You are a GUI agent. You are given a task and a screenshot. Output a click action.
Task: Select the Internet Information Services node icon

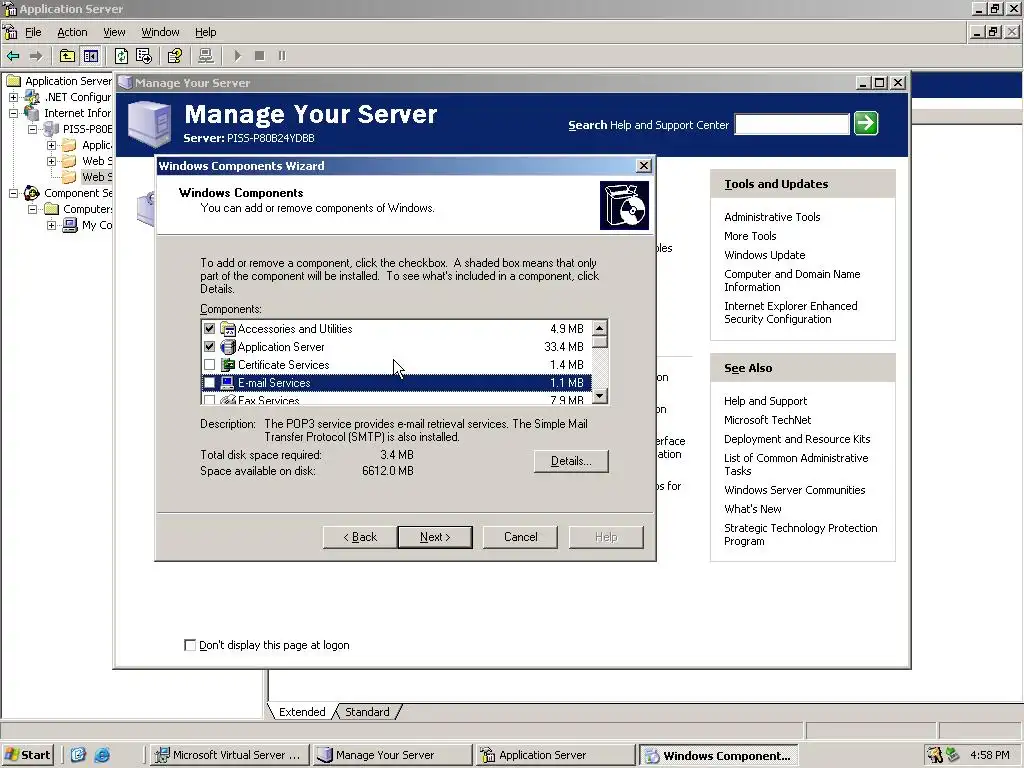[32, 113]
